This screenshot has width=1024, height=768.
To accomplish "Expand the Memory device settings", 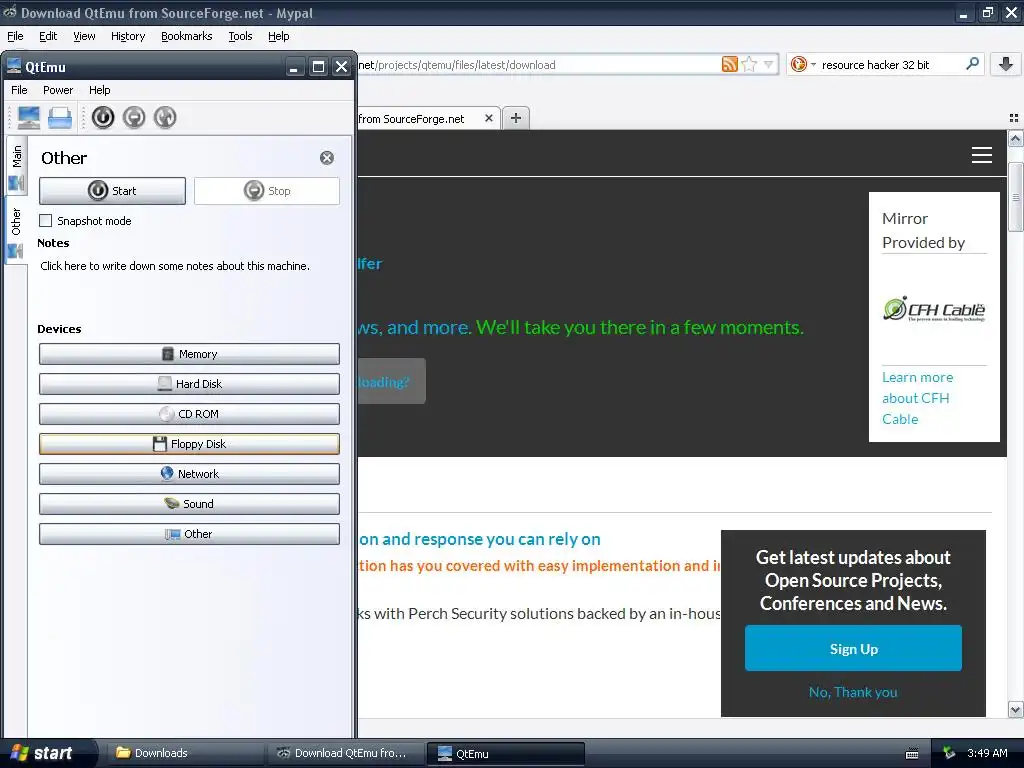I will (x=189, y=354).
